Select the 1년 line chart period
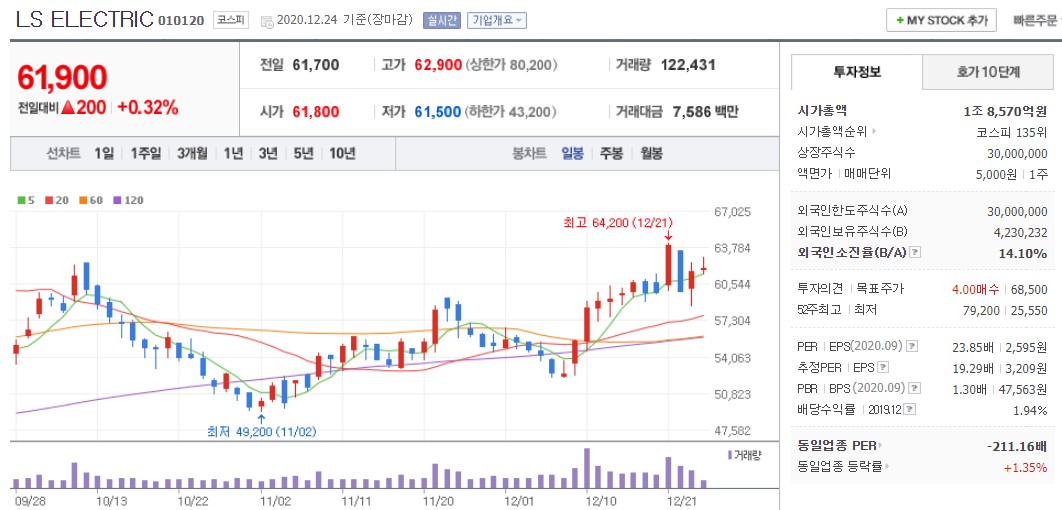The image size is (1062, 510). pos(233,153)
